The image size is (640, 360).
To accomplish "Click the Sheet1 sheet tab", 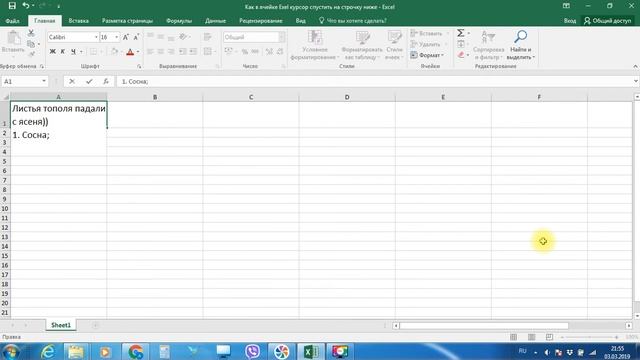I will [x=61, y=325].
